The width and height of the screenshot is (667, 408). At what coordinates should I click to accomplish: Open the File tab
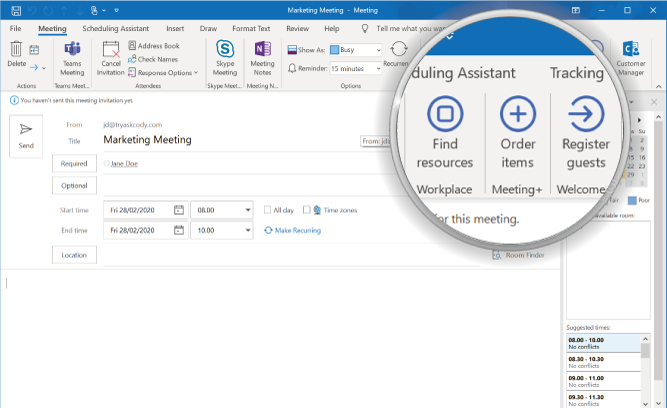click(15, 29)
